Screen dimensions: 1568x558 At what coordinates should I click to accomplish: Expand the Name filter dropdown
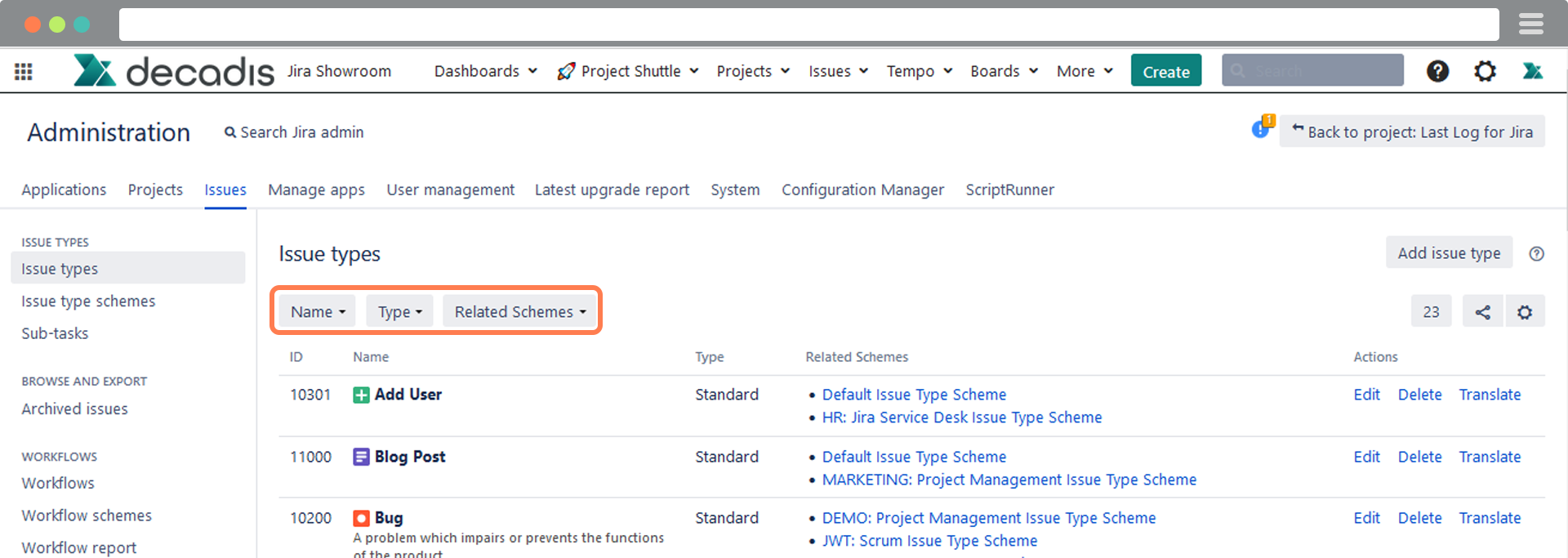(318, 312)
